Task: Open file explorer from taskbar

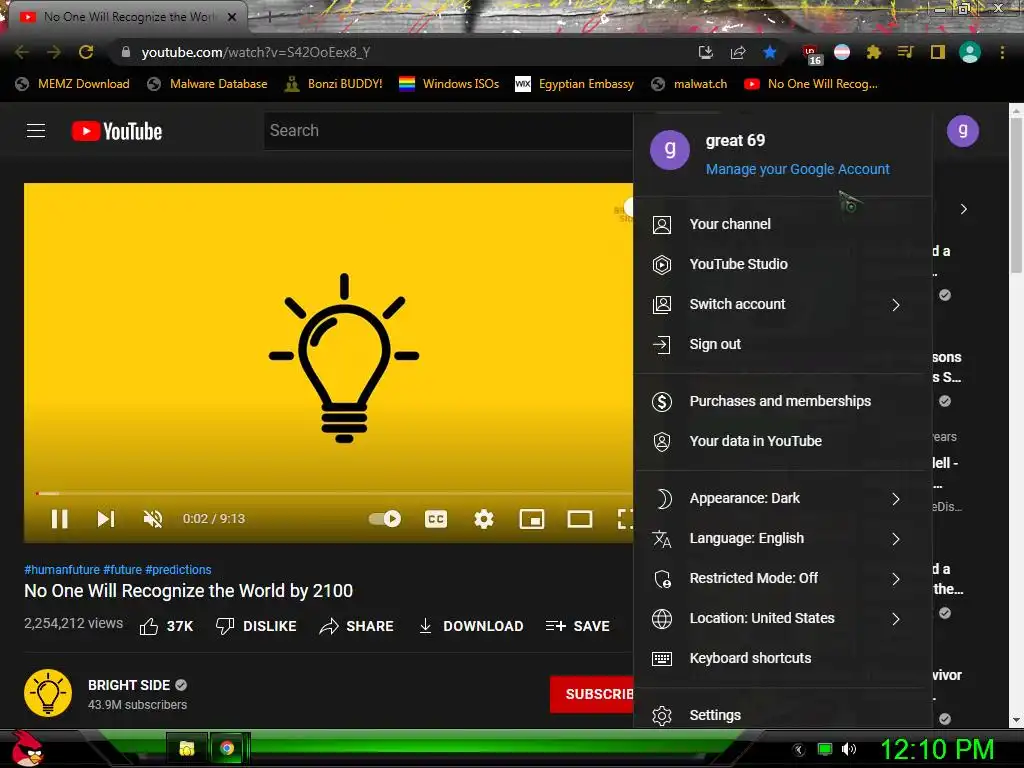Action: 187,748
